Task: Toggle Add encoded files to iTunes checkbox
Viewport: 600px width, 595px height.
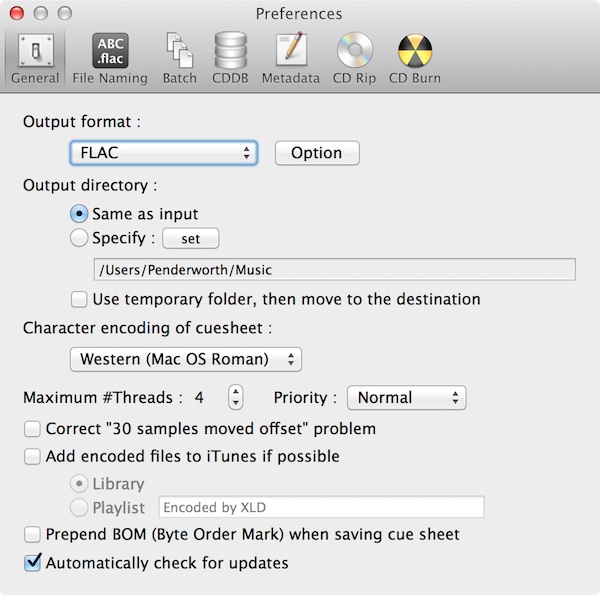Action: tap(32, 456)
